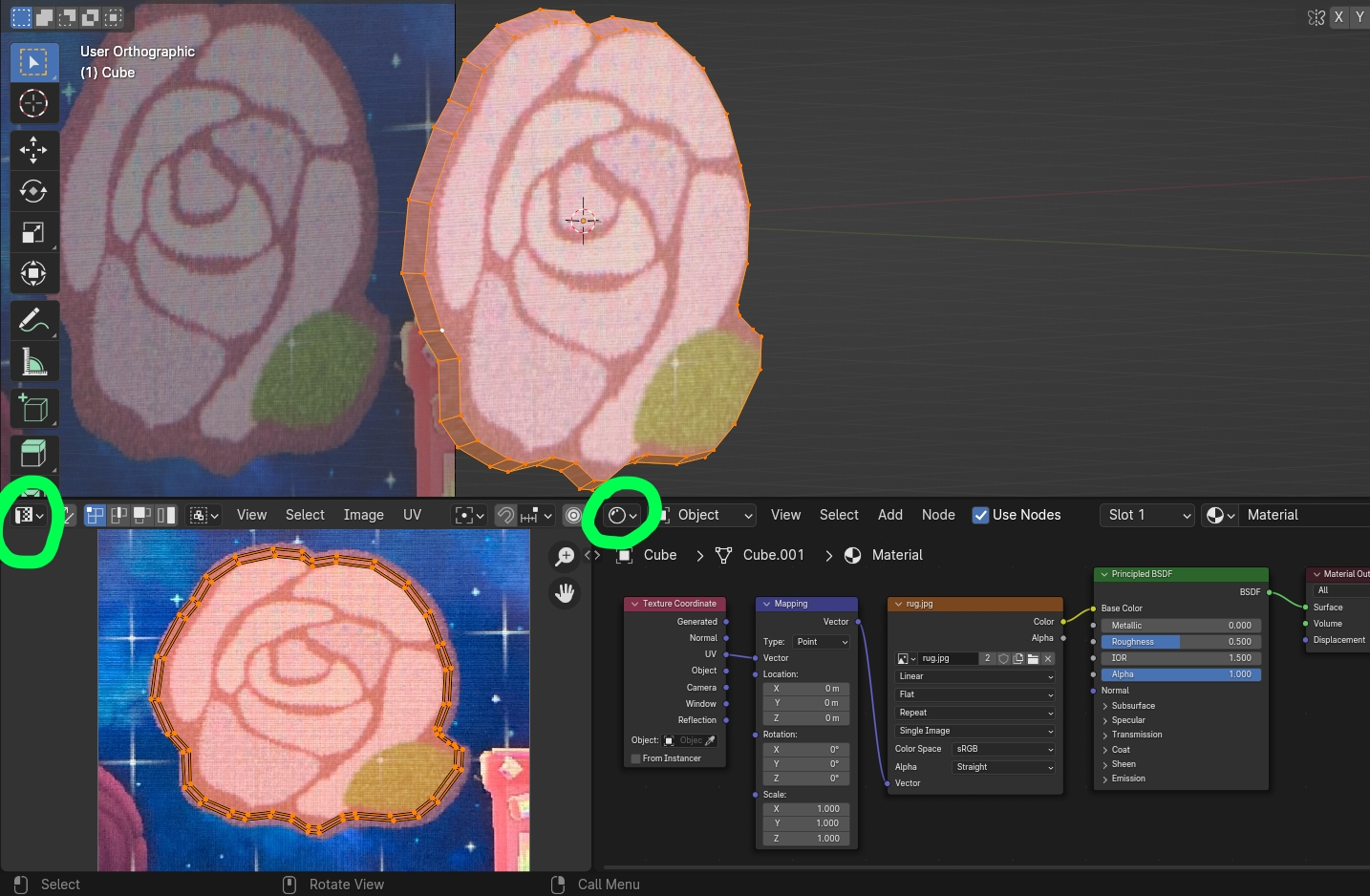This screenshot has width=1370, height=896.
Task: Select the Tweak tool in the viewport toolbar
Action: 34,61
